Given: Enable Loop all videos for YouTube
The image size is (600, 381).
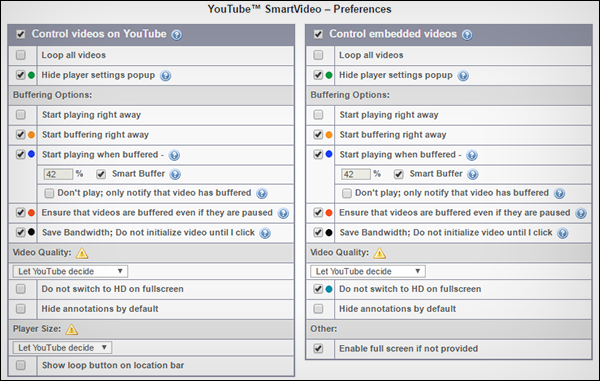Looking at the screenshot, I should [21, 55].
